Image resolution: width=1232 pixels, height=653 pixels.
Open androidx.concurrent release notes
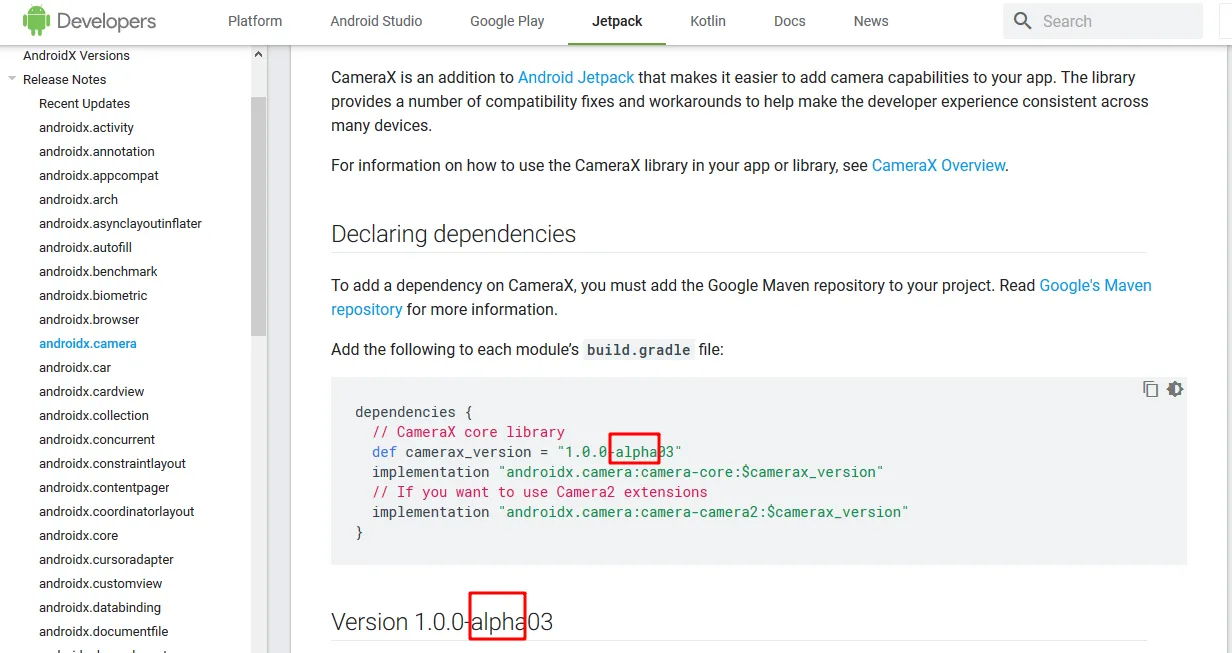coord(97,439)
